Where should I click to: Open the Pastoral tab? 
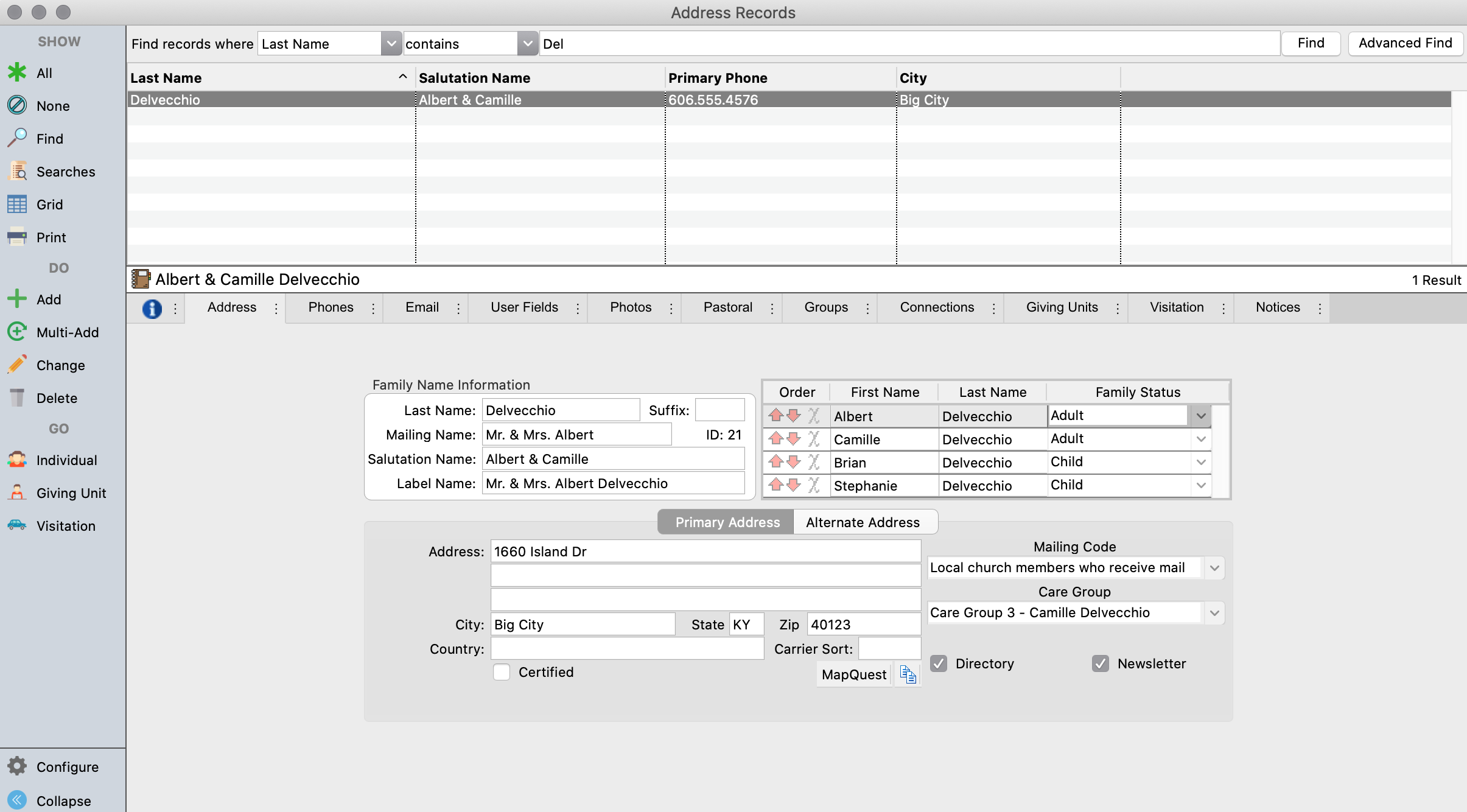pyautogui.click(x=728, y=307)
